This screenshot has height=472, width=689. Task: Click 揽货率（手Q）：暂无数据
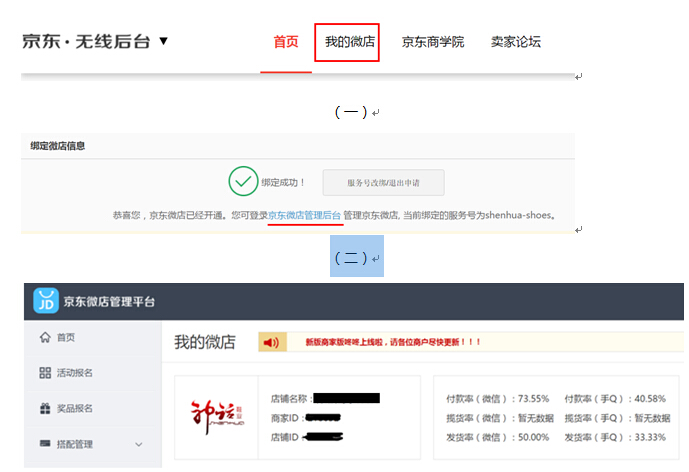pos(617,418)
